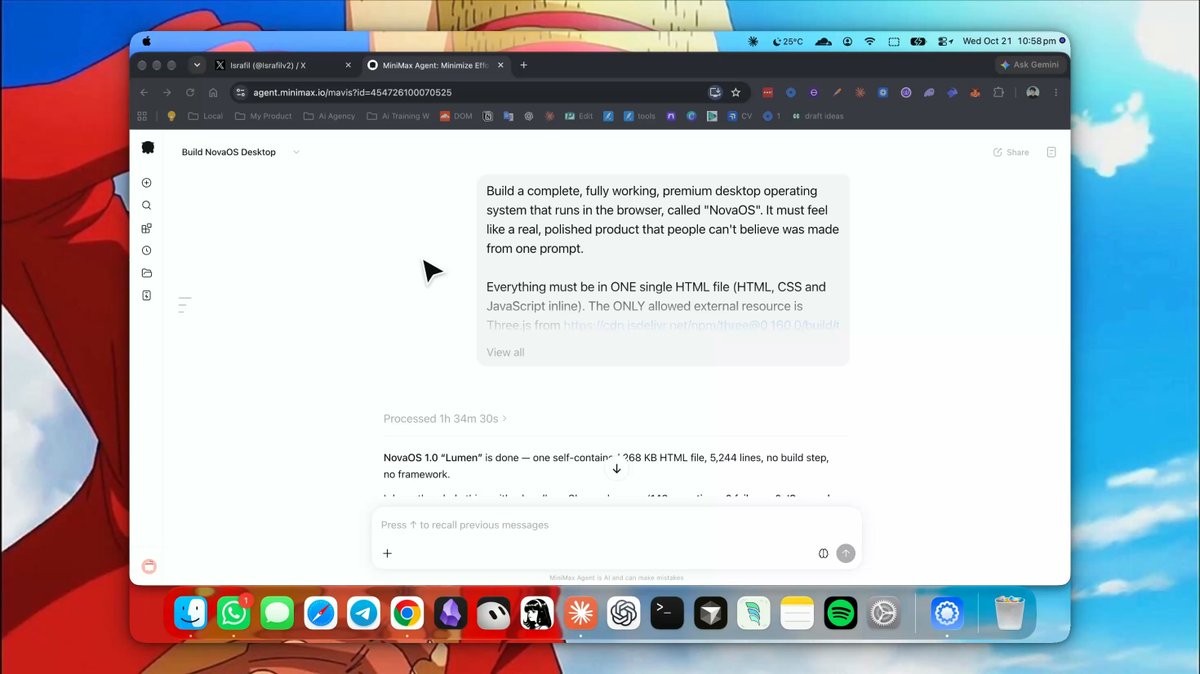
Task: Bookmark this page with the star icon
Action: (x=736, y=92)
